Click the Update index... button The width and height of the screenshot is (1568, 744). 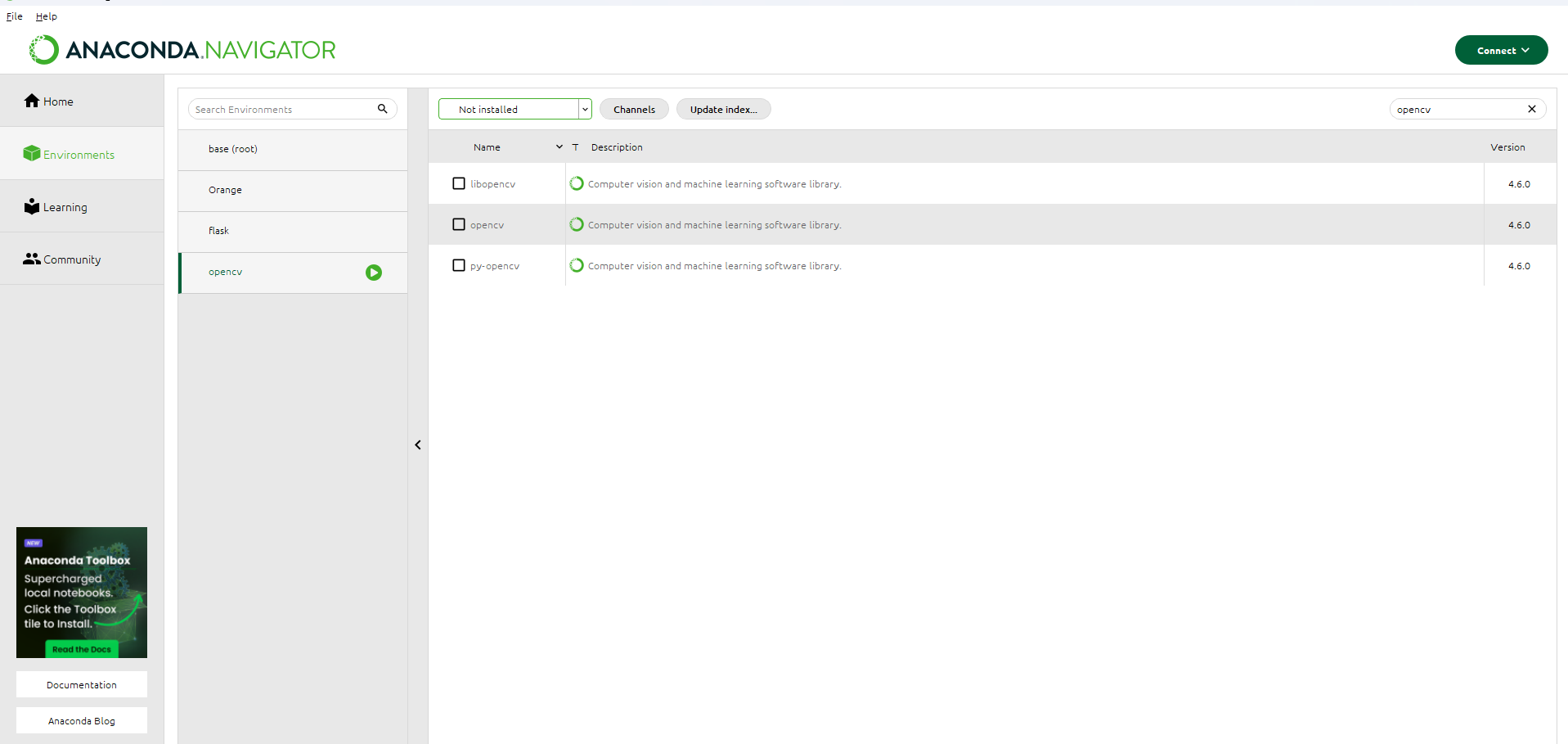[723, 109]
